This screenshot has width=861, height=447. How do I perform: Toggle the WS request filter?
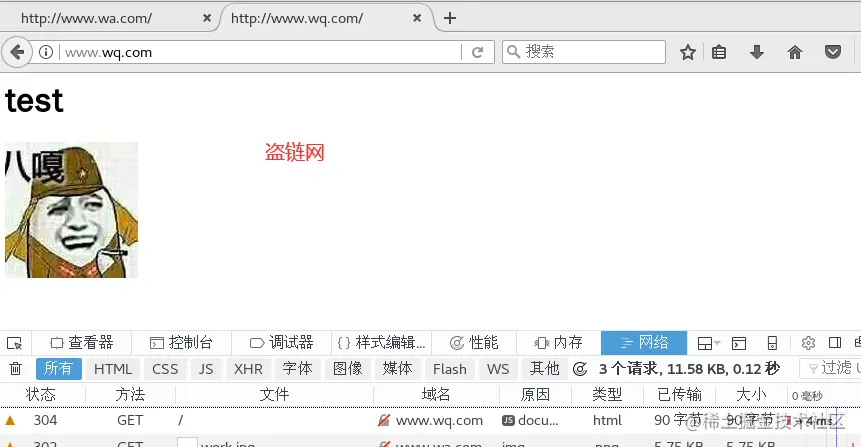pyautogui.click(x=498, y=369)
